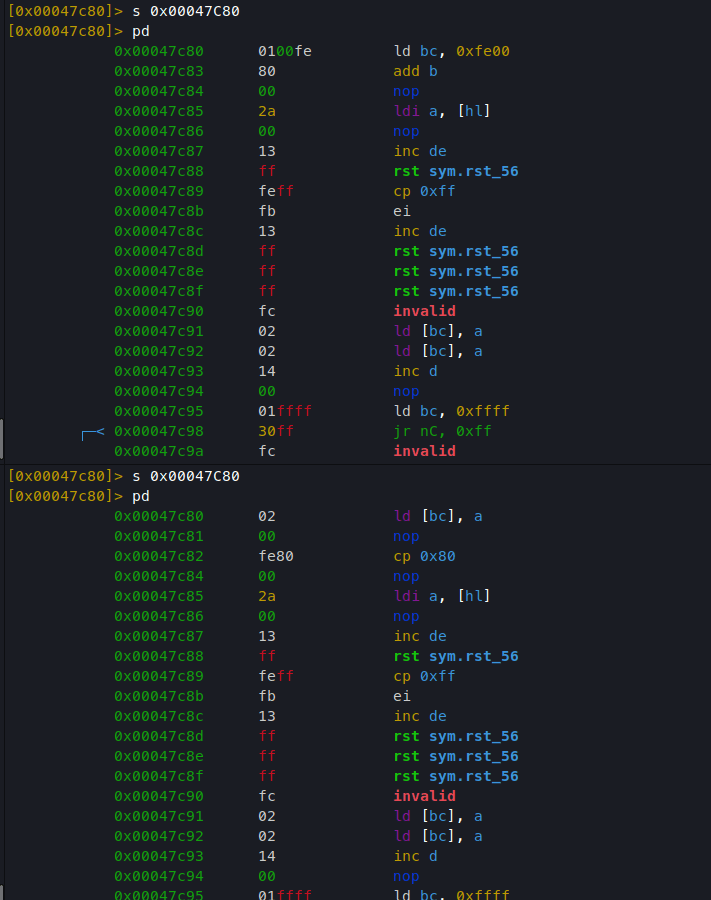Image resolution: width=711 pixels, height=900 pixels.
Task: Click hex bytes 'fe80' in the bottom pane
Action: (276, 556)
